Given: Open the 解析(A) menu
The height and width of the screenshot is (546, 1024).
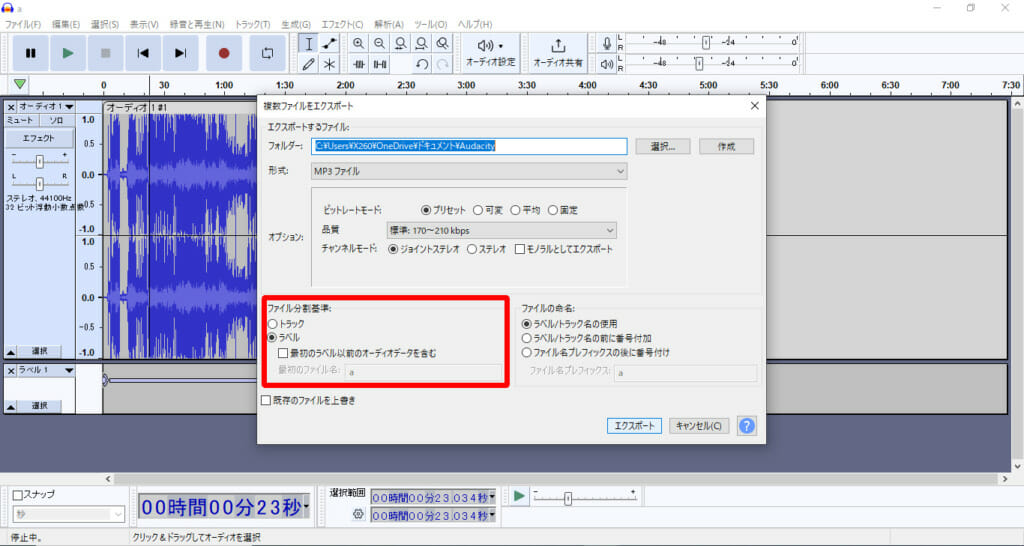Looking at the screenshot, I should (389, 24).
